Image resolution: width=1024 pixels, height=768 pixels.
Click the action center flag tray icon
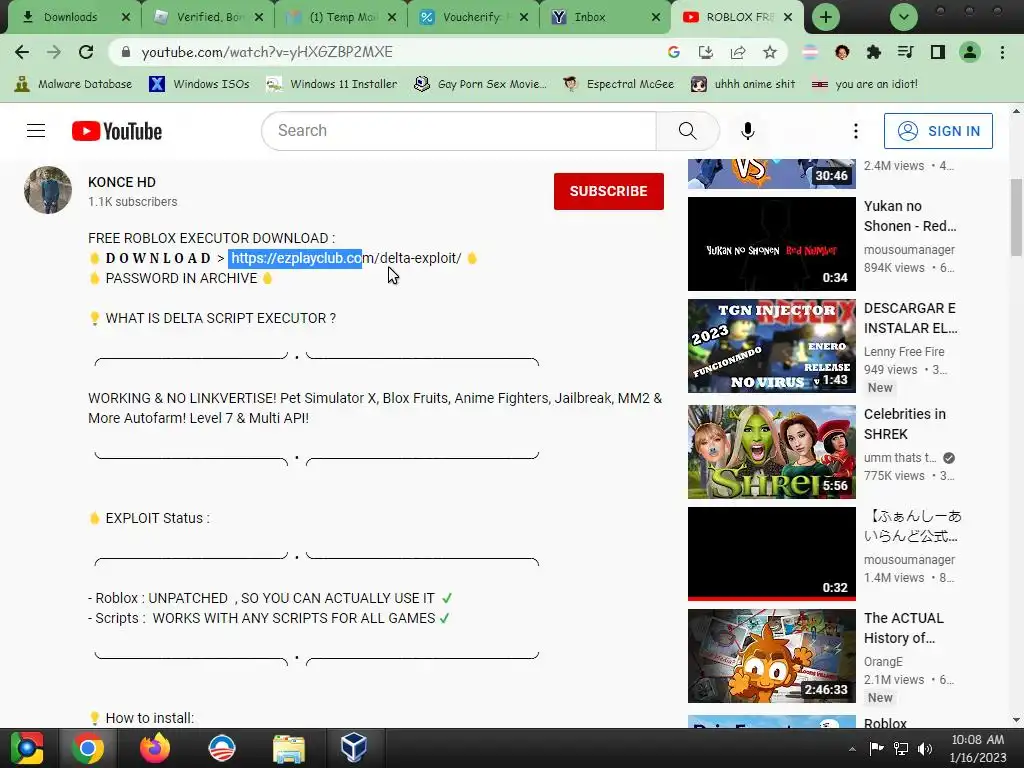(876, 749)
